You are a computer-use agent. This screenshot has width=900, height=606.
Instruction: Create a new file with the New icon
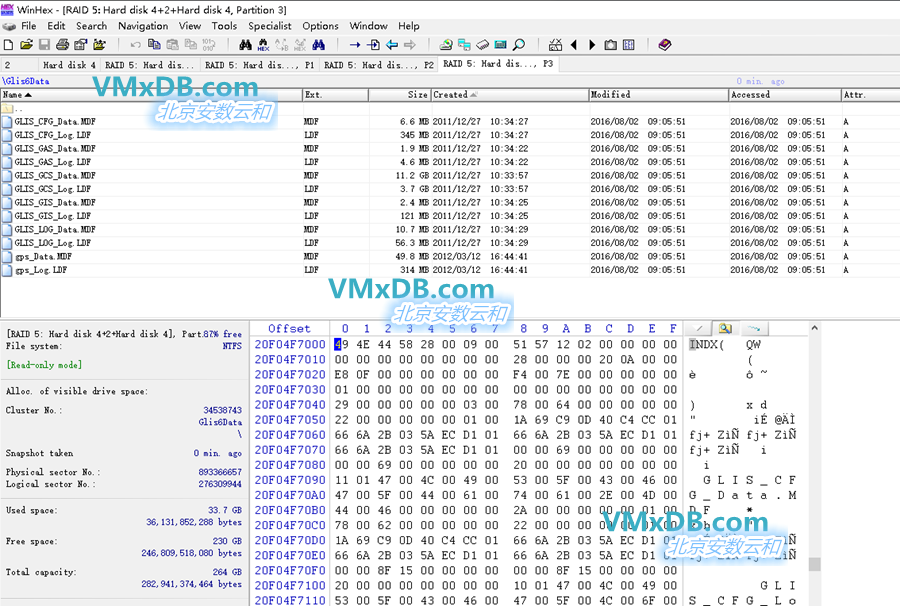coord(9,45)
